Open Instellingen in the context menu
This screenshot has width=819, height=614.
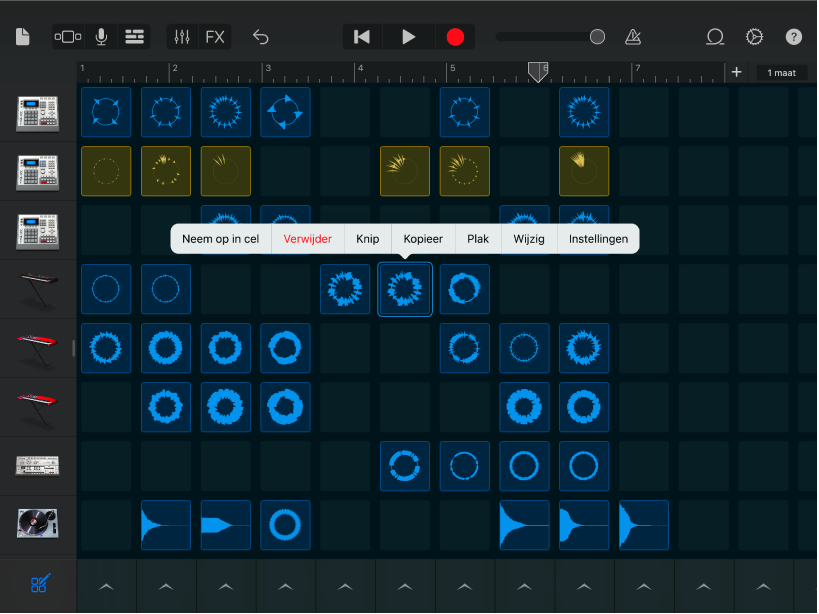(x=598, y=239)
